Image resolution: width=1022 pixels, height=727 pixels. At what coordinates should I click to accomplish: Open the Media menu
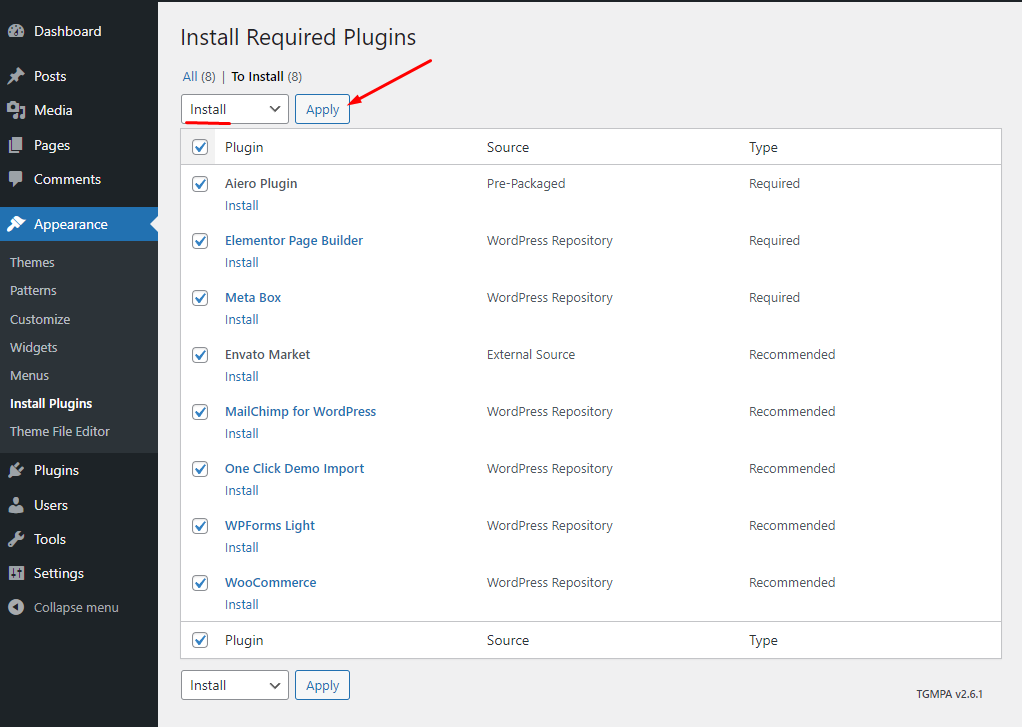click(53, 110)
